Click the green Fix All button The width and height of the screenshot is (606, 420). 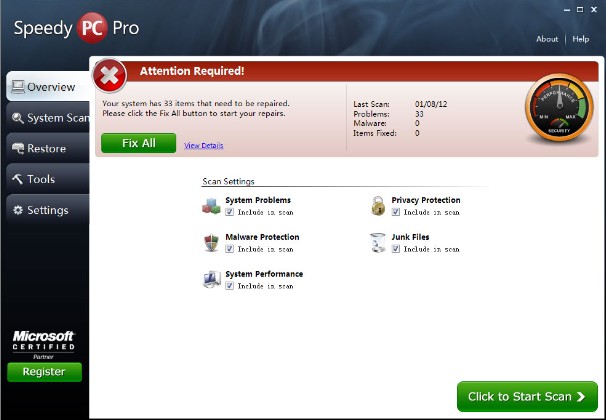point(138,143)
